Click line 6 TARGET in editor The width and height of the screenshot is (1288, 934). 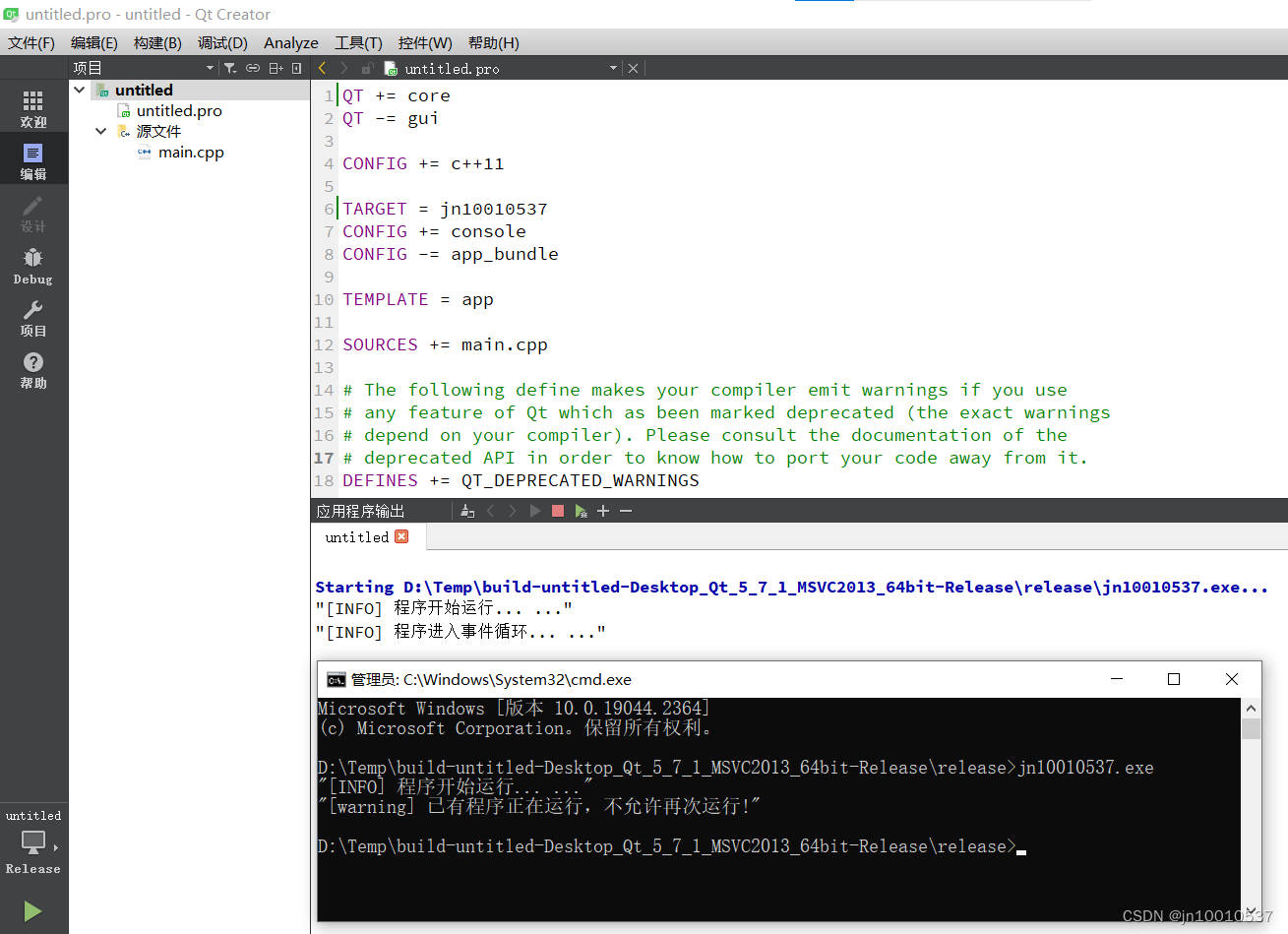[445, 209]
